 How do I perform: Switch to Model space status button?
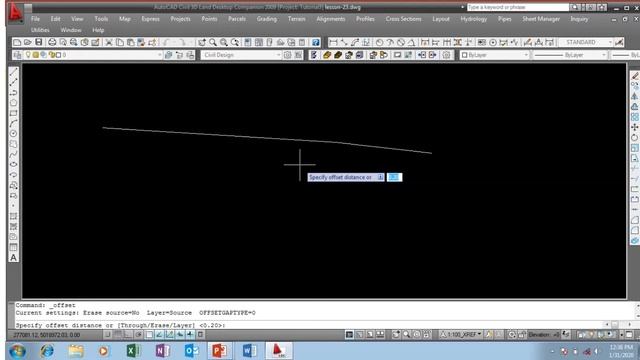[x=349, y=335]
